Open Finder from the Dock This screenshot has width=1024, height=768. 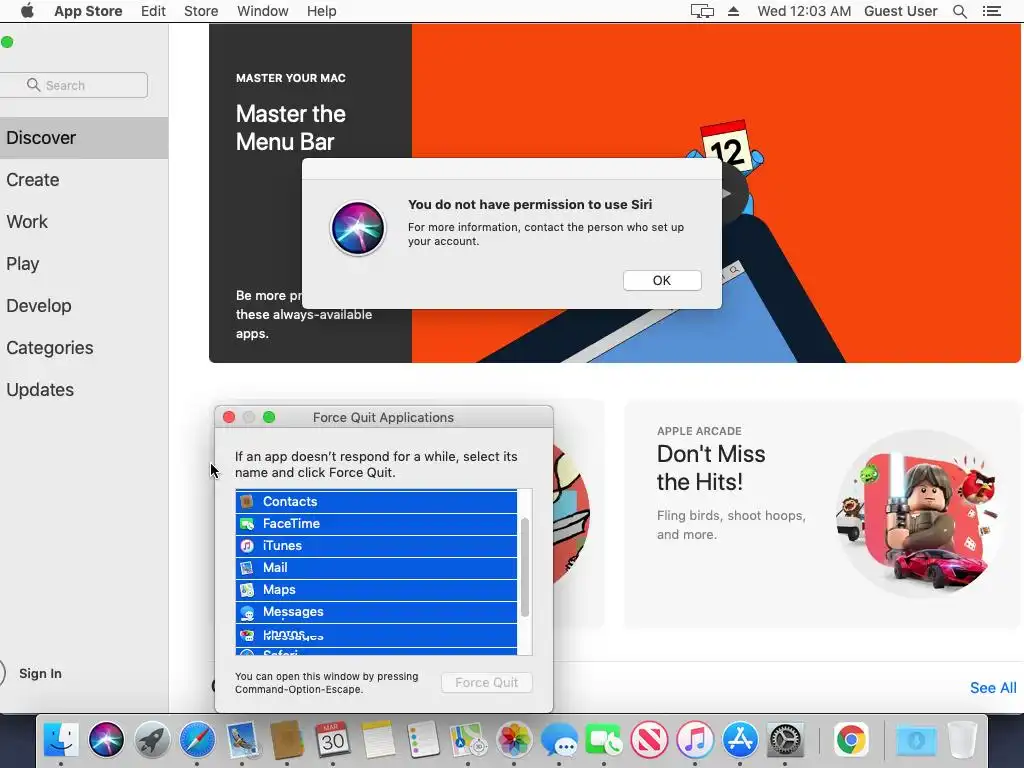pyautogui.click(x=61, y=740)
